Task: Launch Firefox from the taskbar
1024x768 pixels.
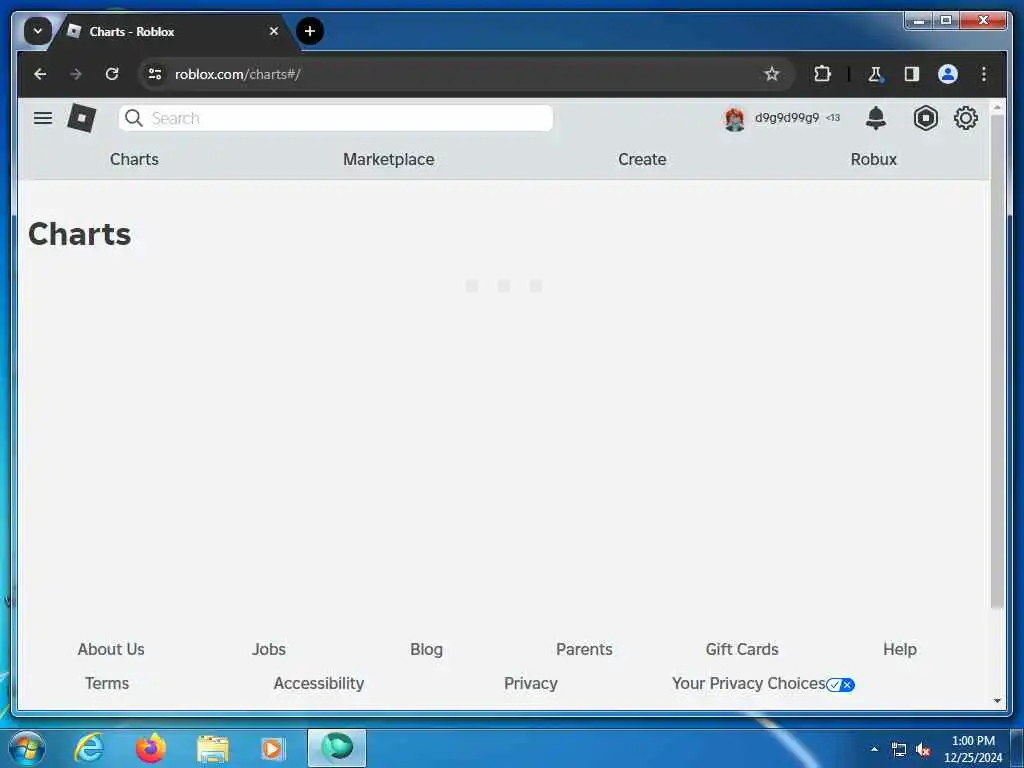Action: pos(150,748)
